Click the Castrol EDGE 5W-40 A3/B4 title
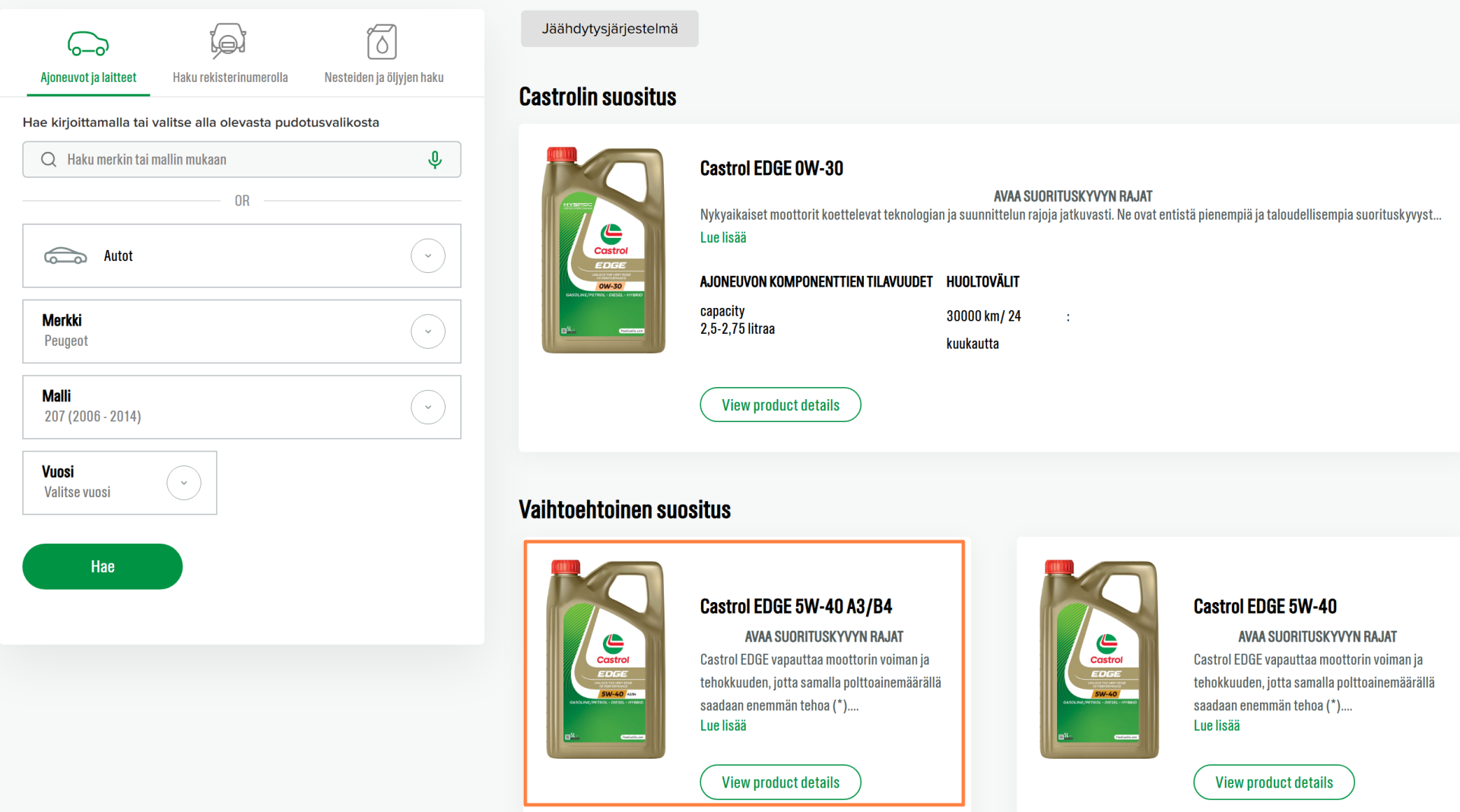Viewport: 1460px width, 812px height. pos(796,607)
